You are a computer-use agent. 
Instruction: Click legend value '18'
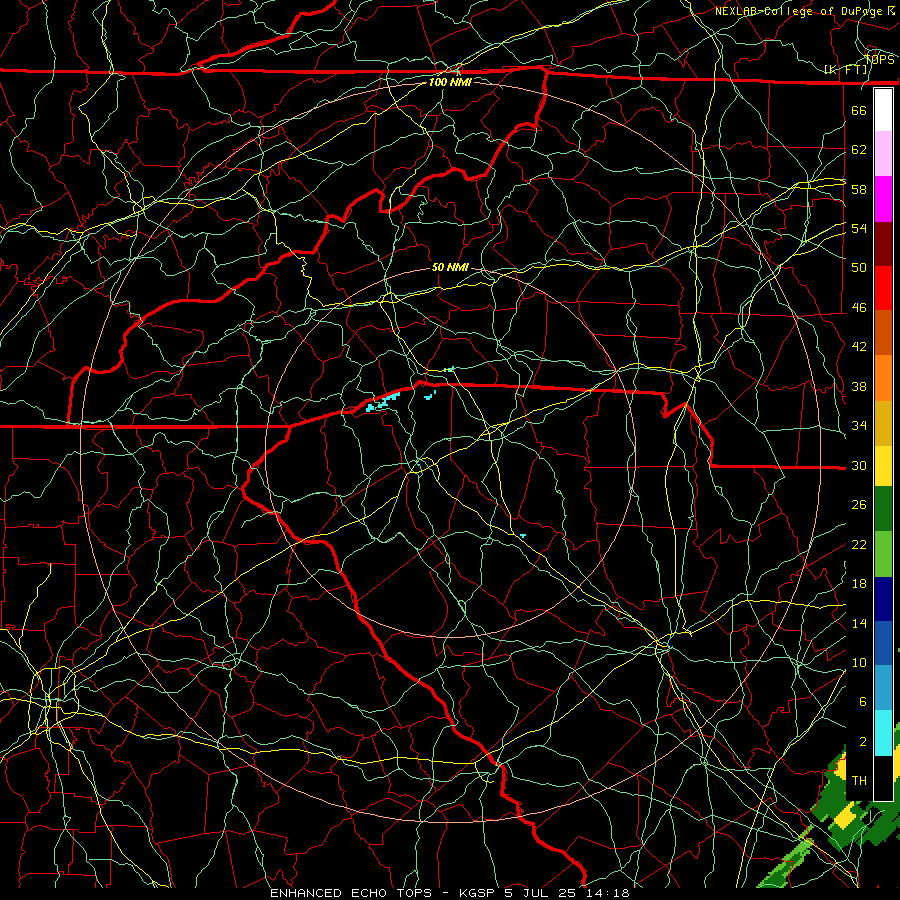pos(859,584)
